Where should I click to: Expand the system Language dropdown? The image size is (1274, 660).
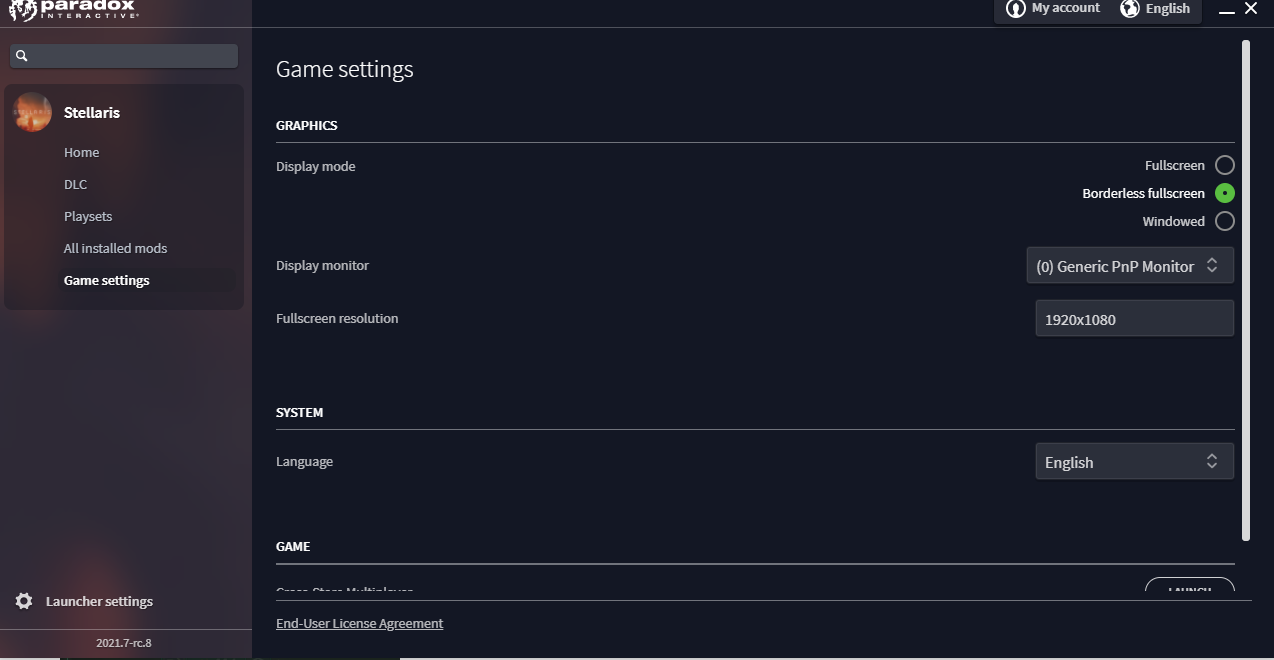pyautogui.click(x=1135, y=461)
